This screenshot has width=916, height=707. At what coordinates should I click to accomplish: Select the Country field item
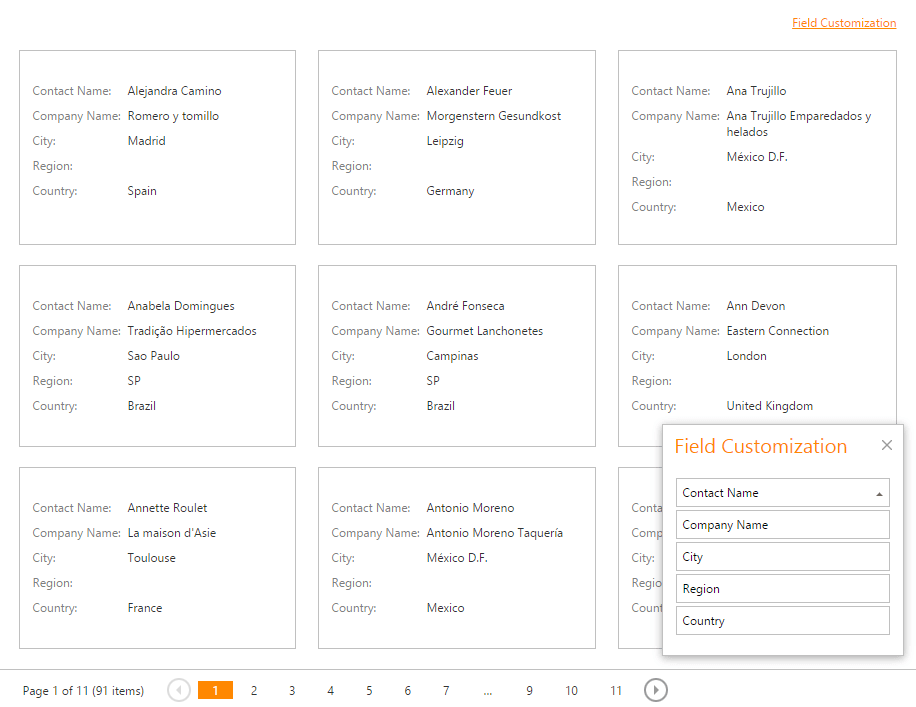pos(782,621)
